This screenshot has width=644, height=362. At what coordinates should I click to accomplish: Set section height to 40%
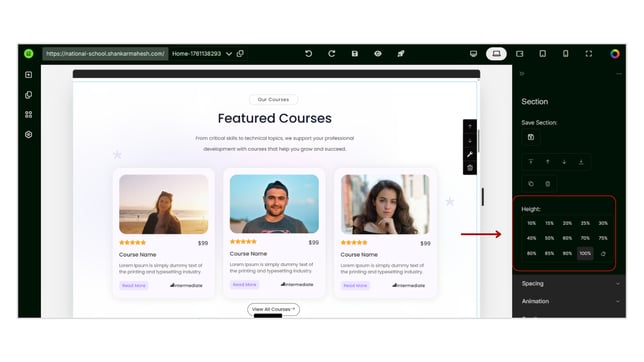coord(531,238)
